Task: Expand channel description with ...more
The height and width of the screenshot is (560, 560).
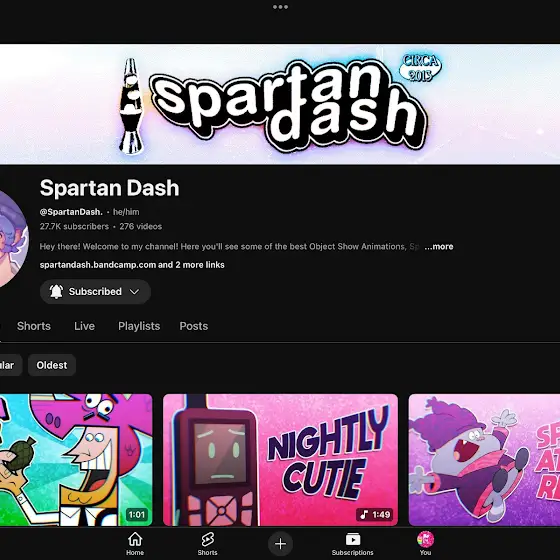Action: (439, 246)
